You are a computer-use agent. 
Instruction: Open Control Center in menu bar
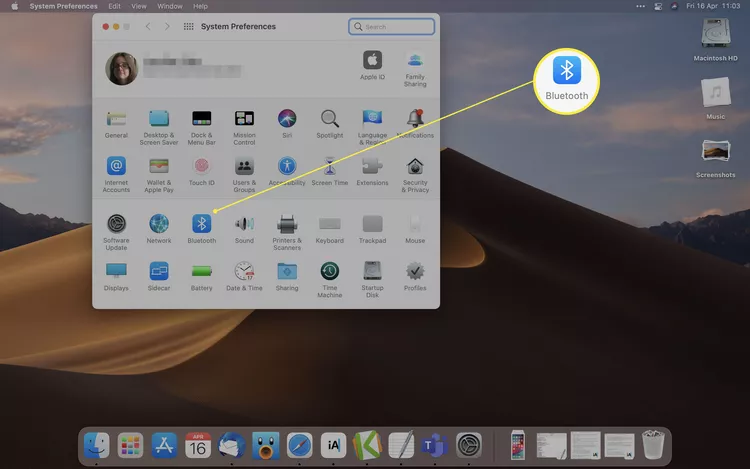pyautogui.click(x=658, y=6)
